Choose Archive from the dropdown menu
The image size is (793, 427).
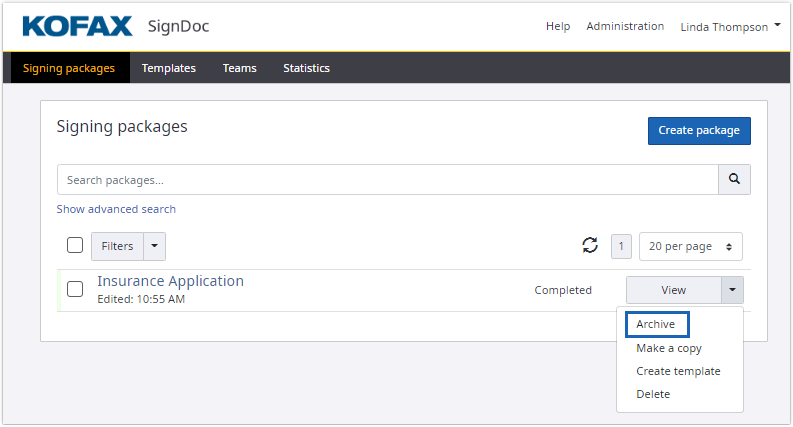(x=656, y=325)
